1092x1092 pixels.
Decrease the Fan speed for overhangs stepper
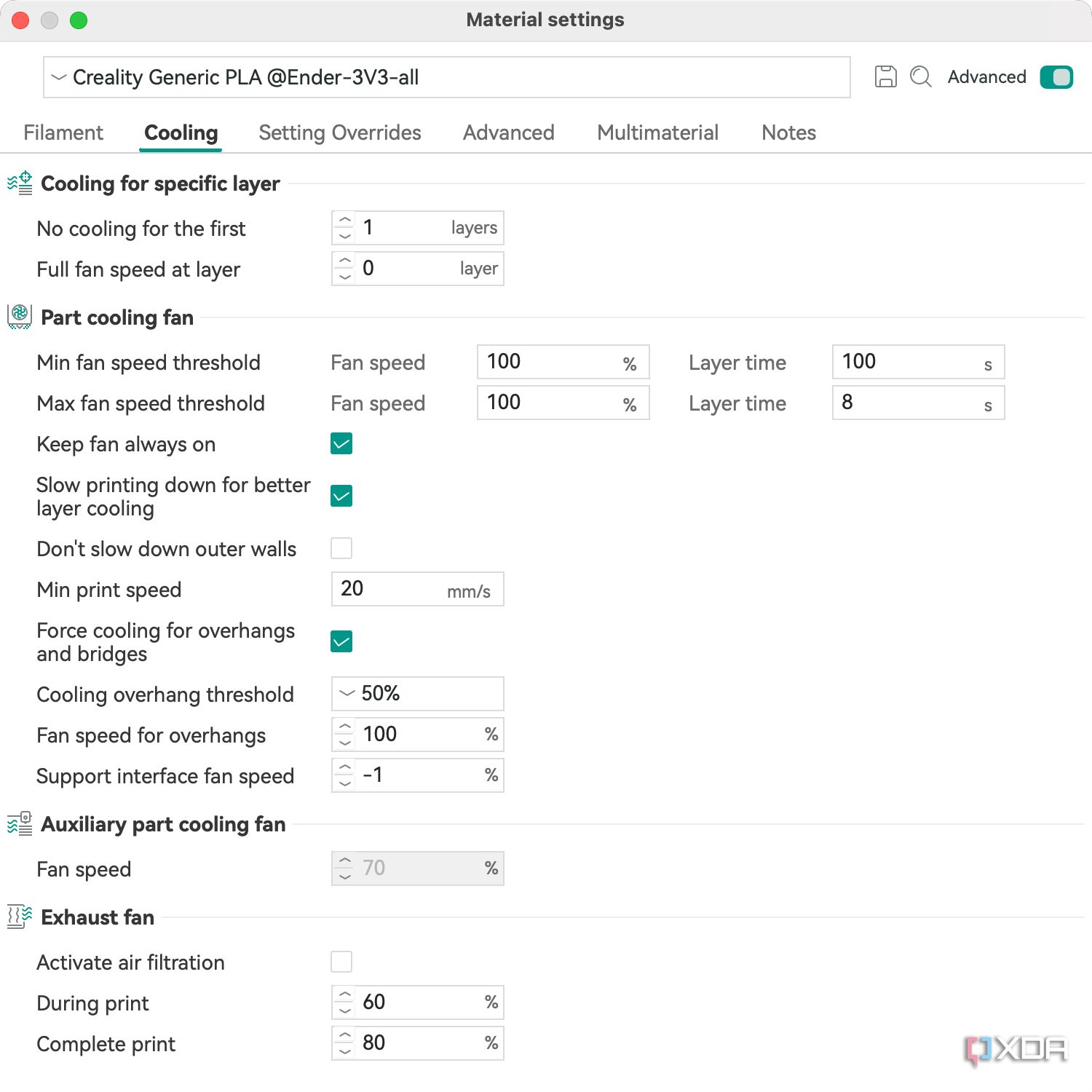345,743
